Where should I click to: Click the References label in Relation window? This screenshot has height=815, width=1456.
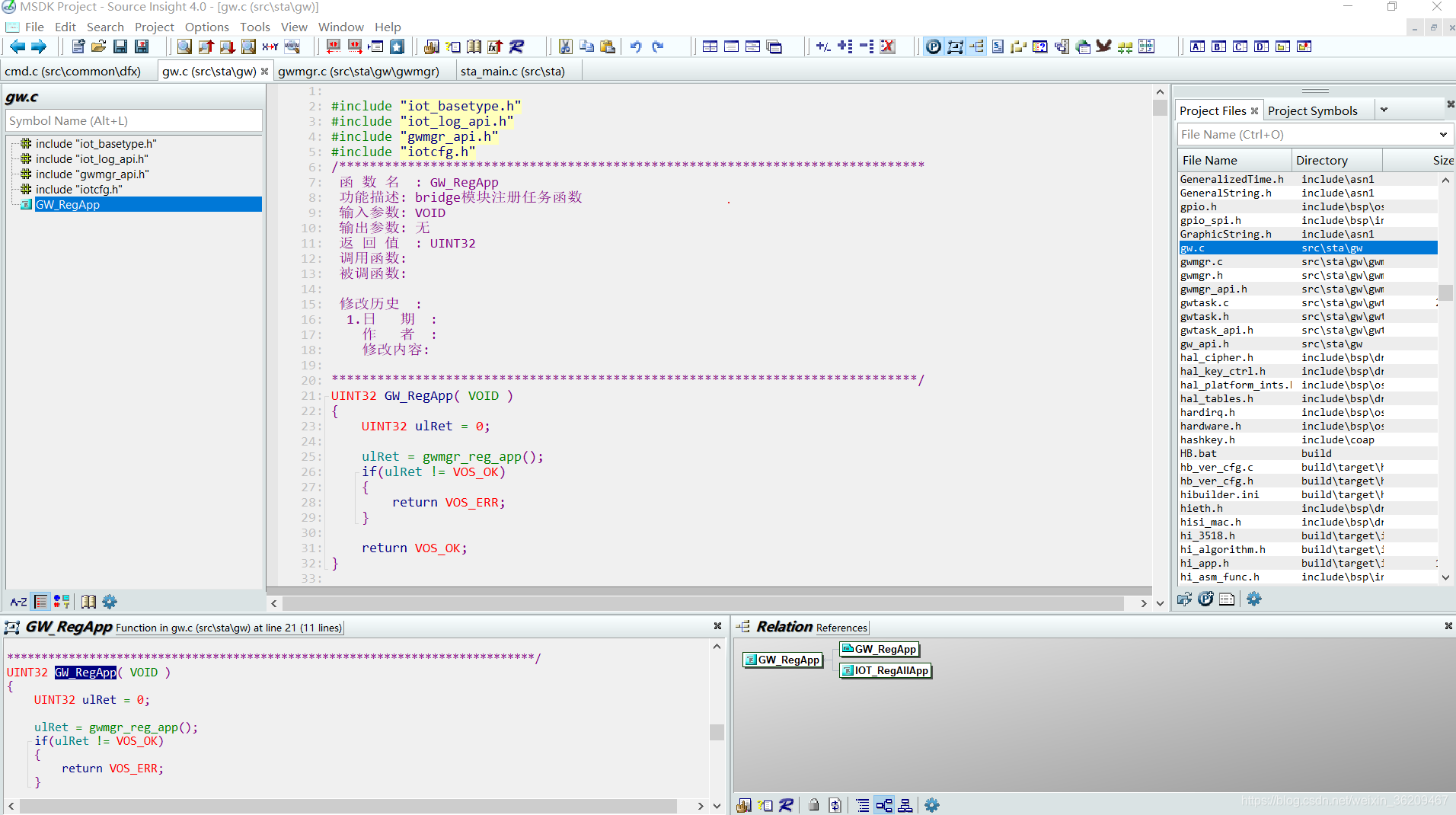coord(841,628)
